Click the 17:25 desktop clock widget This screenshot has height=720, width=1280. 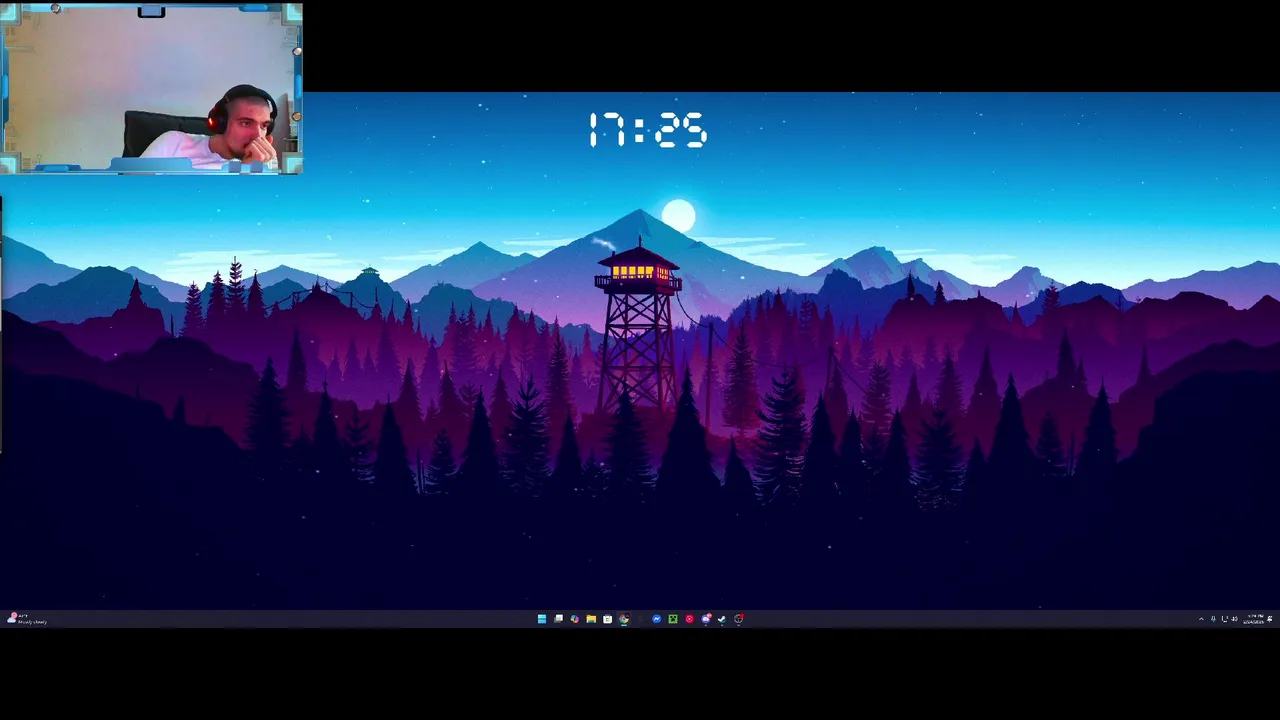648,131
